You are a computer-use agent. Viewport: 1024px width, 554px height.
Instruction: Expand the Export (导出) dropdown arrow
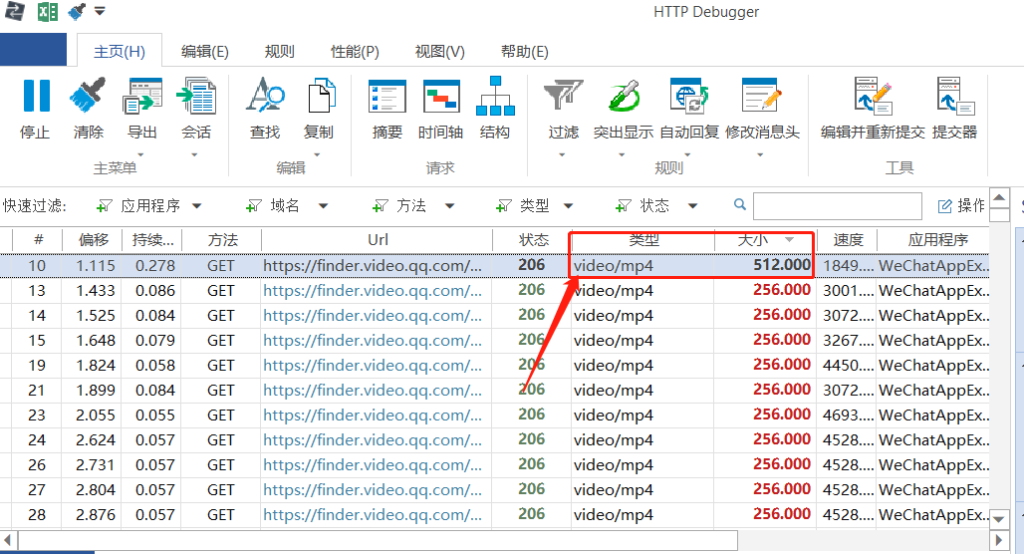[x=140, y=155]
